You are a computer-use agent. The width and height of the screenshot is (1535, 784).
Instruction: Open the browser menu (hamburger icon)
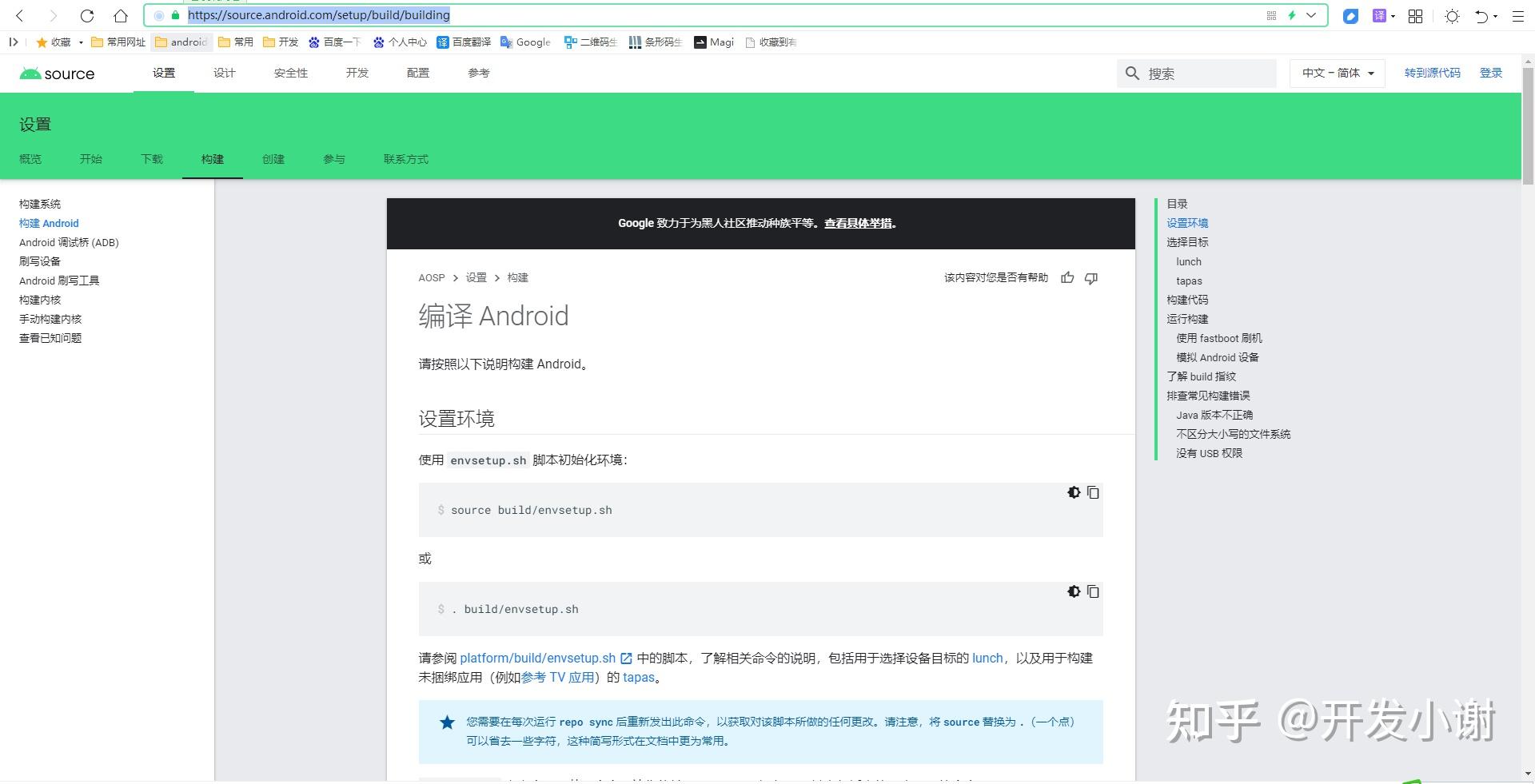(1519, 15)
